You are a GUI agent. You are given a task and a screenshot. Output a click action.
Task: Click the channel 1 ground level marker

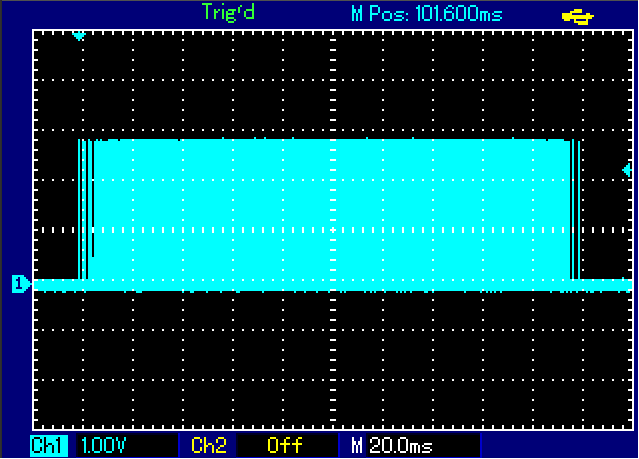21,284
